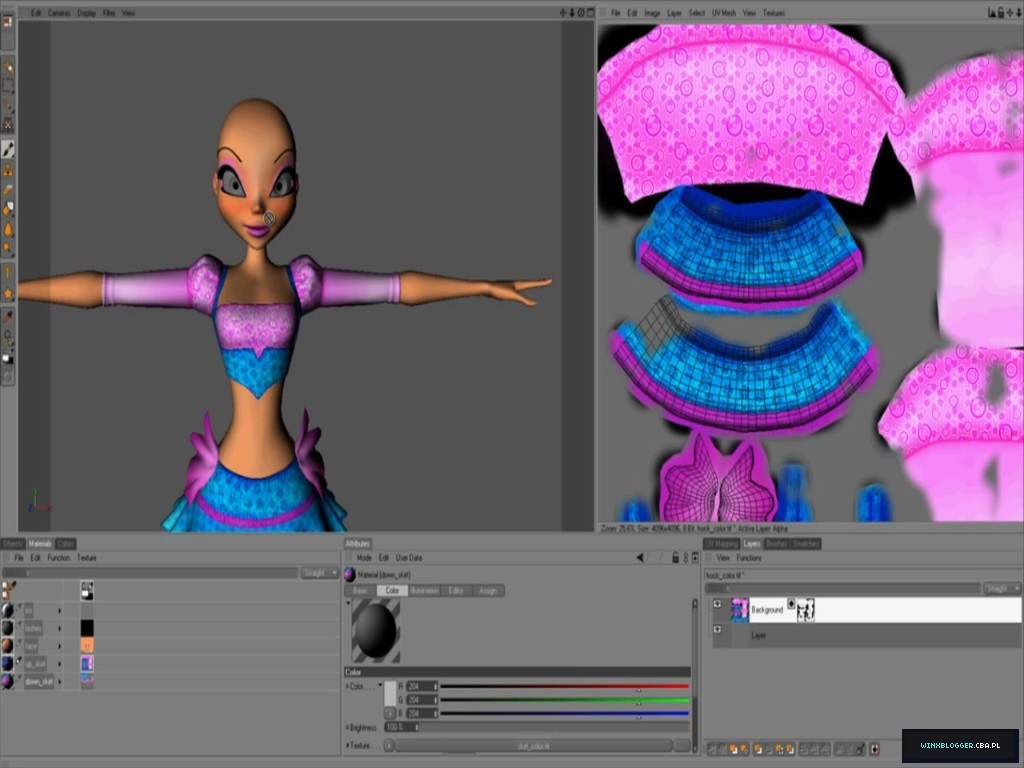
Task: Toggle paint pencil for up_skirt material
Action: click(19, 661)
